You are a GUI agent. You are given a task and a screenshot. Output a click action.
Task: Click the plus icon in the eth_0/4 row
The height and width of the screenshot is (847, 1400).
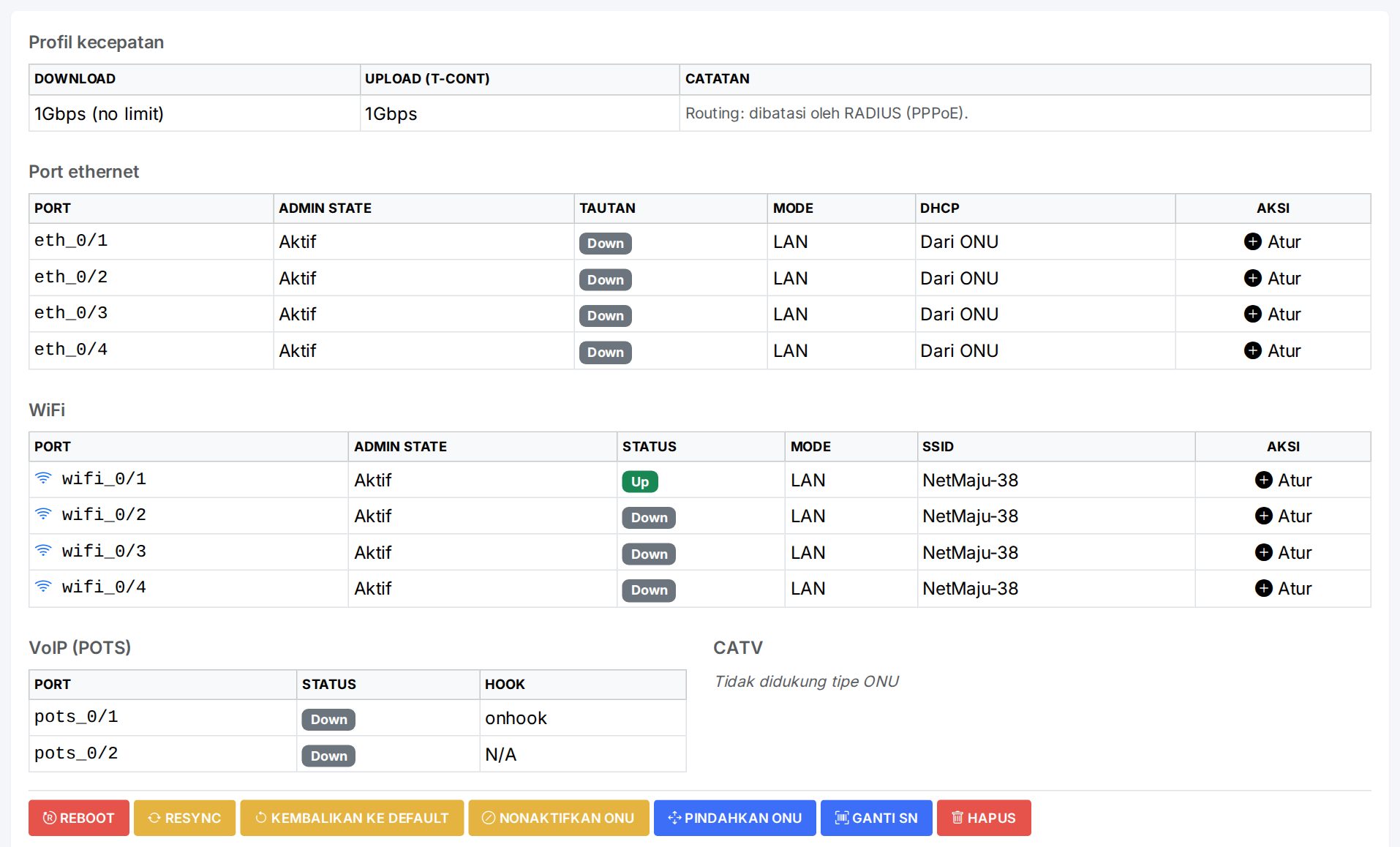point(1252,350)
